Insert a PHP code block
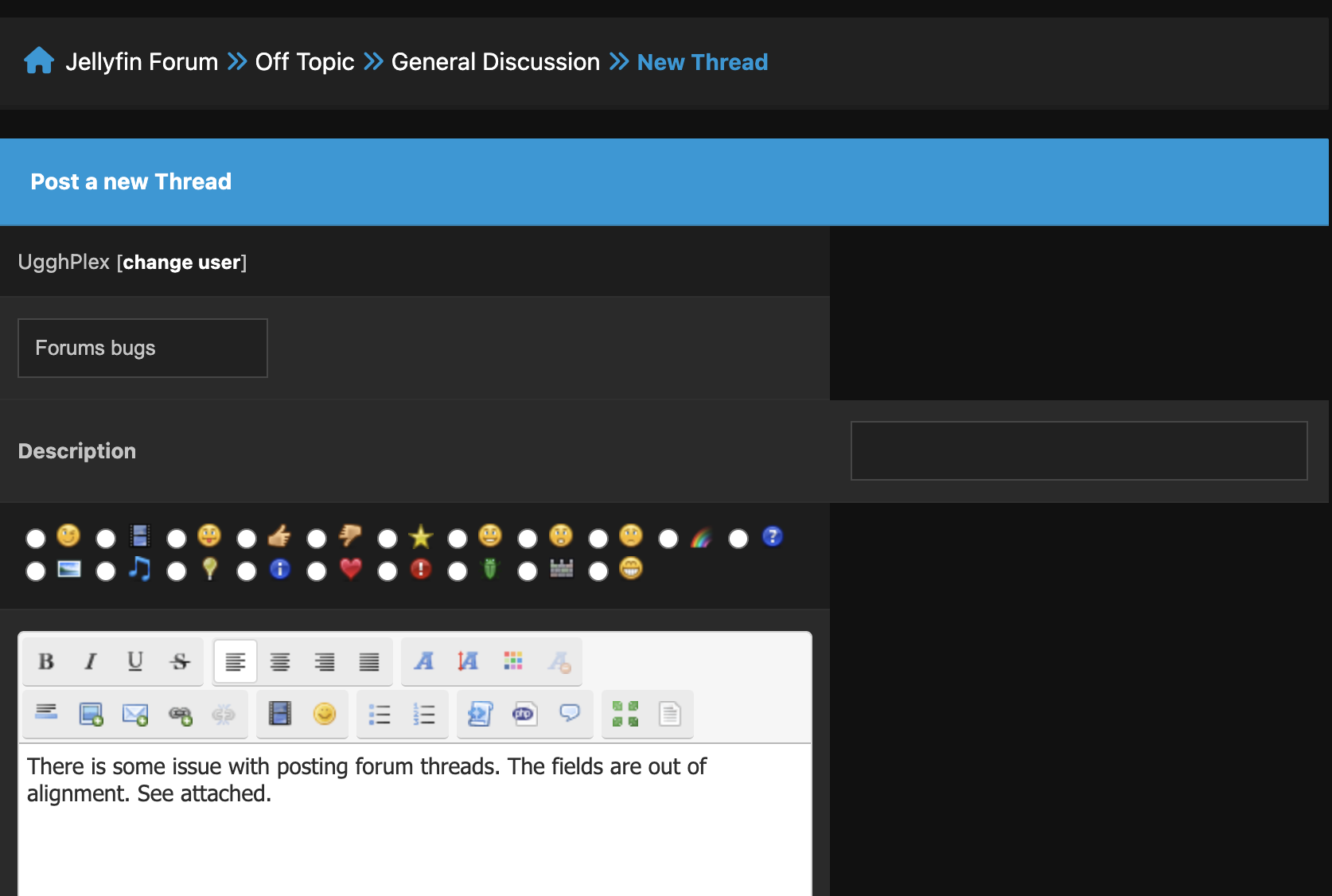This screenshot has height=896, width=1332. pos(524,714)
